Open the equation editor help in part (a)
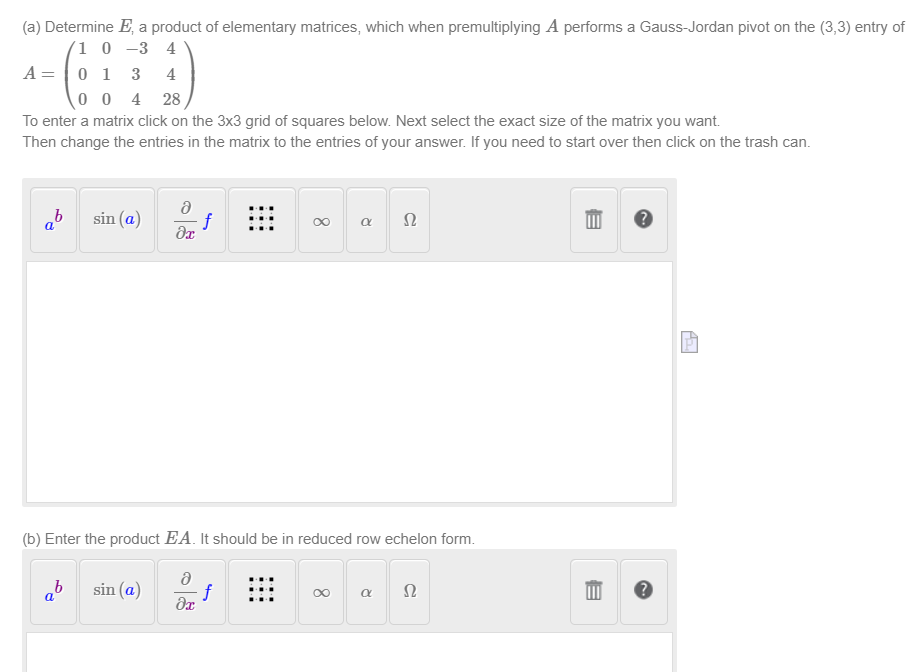Screen dimensions: 916x672 [643, 220]
